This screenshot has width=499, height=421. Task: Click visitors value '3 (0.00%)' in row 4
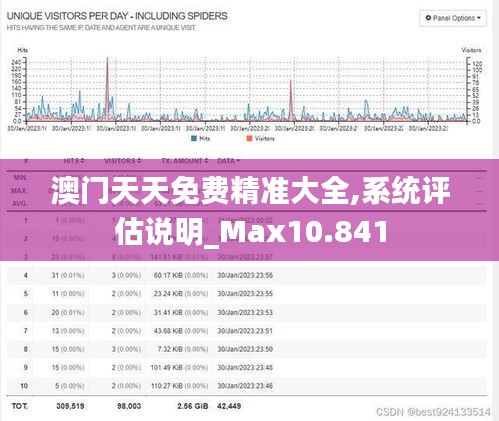coord(126,275)
